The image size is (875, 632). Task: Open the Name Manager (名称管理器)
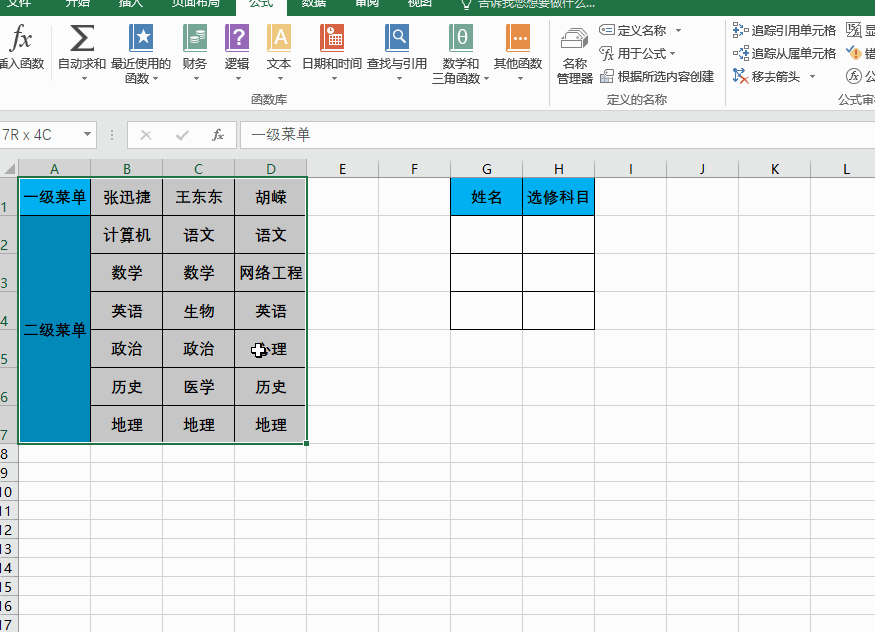575,56
